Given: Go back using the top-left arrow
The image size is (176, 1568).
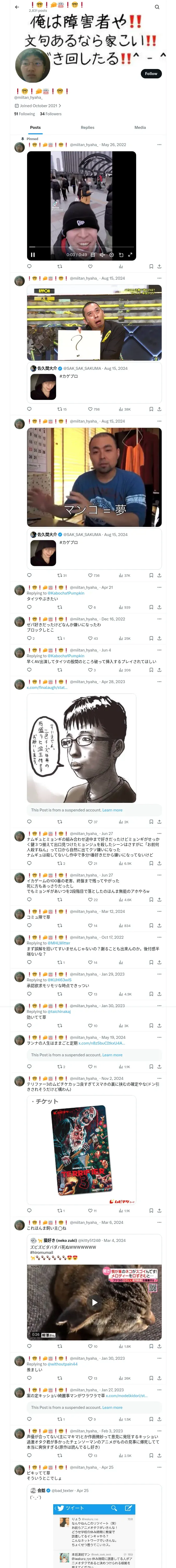Looking at the screenshot, I should click(x=17, y=7).
